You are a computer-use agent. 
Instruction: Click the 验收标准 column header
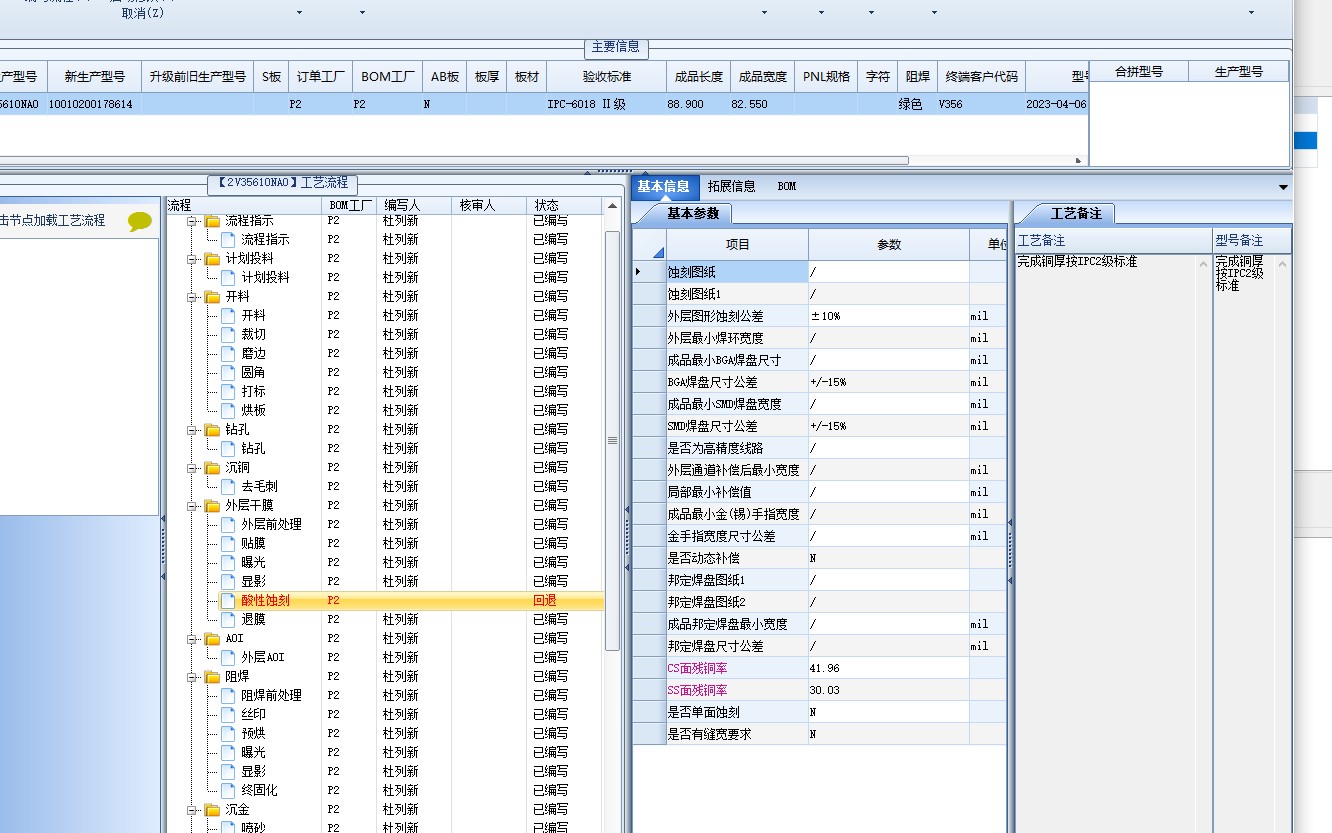607,76
